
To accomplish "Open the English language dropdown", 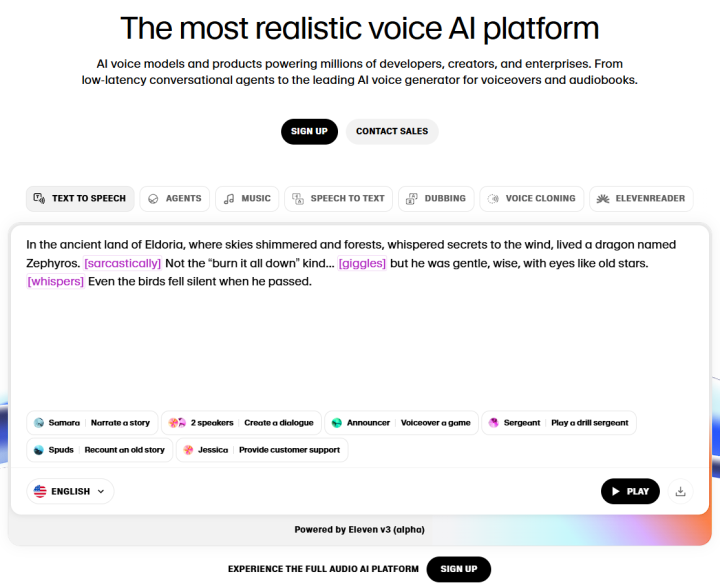I will pos(70,491).
